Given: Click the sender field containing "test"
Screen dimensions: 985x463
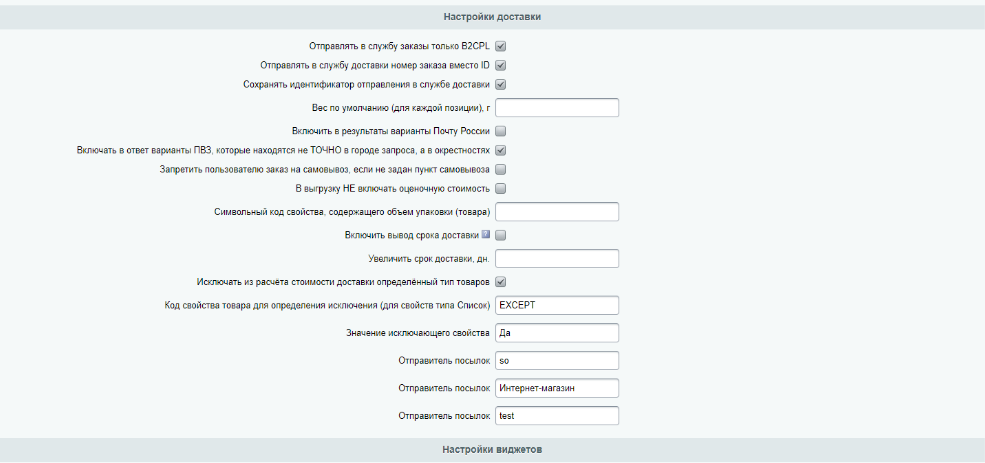Looking at the screenshot, I should pyautogui.click(x=557, y=416).
